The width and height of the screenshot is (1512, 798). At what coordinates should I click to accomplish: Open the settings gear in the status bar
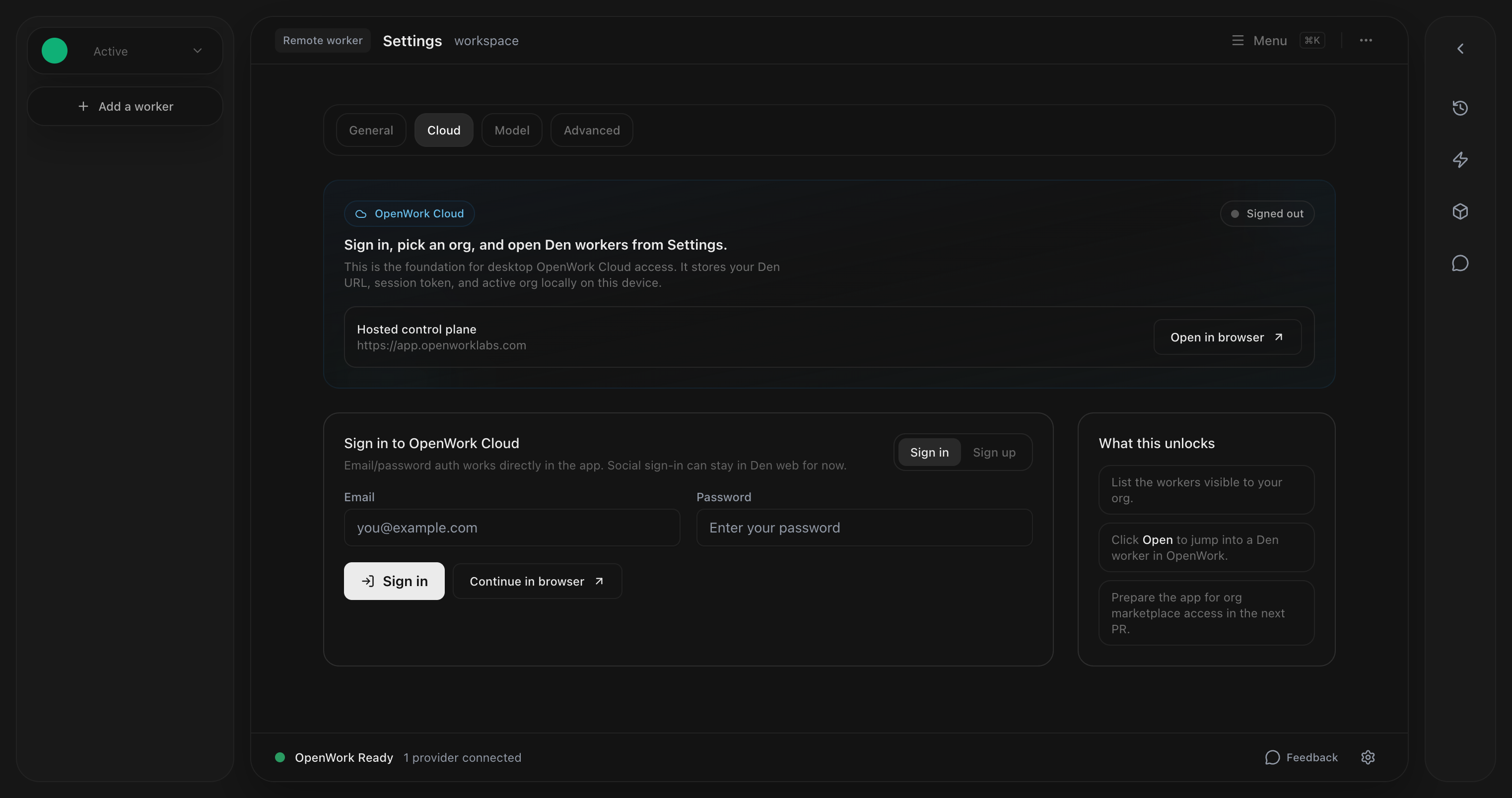click(x=1368, y=757)
